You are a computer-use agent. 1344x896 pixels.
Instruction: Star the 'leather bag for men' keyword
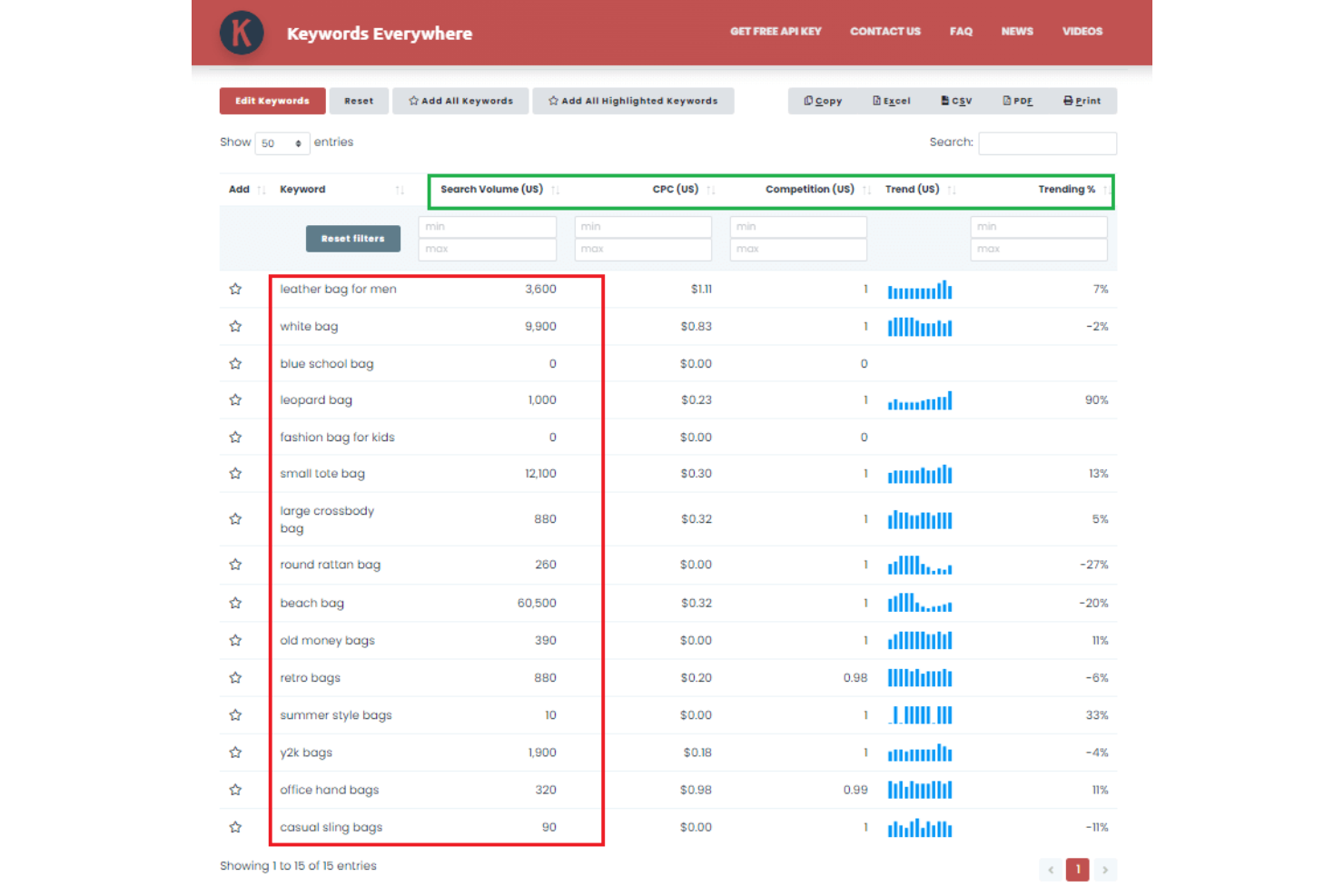235,289
